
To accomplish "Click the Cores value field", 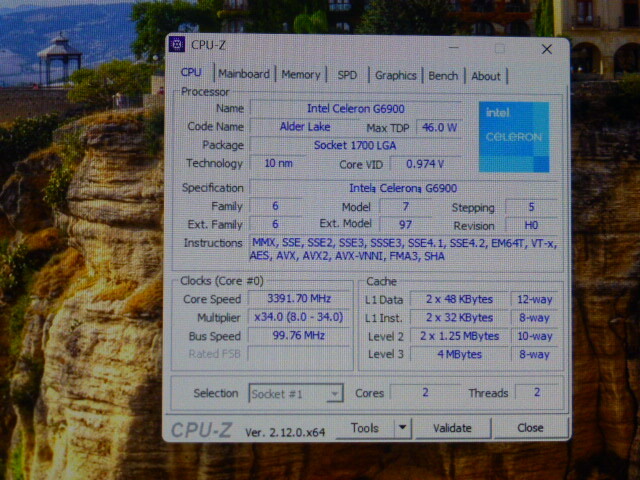I will pos(425,392).
